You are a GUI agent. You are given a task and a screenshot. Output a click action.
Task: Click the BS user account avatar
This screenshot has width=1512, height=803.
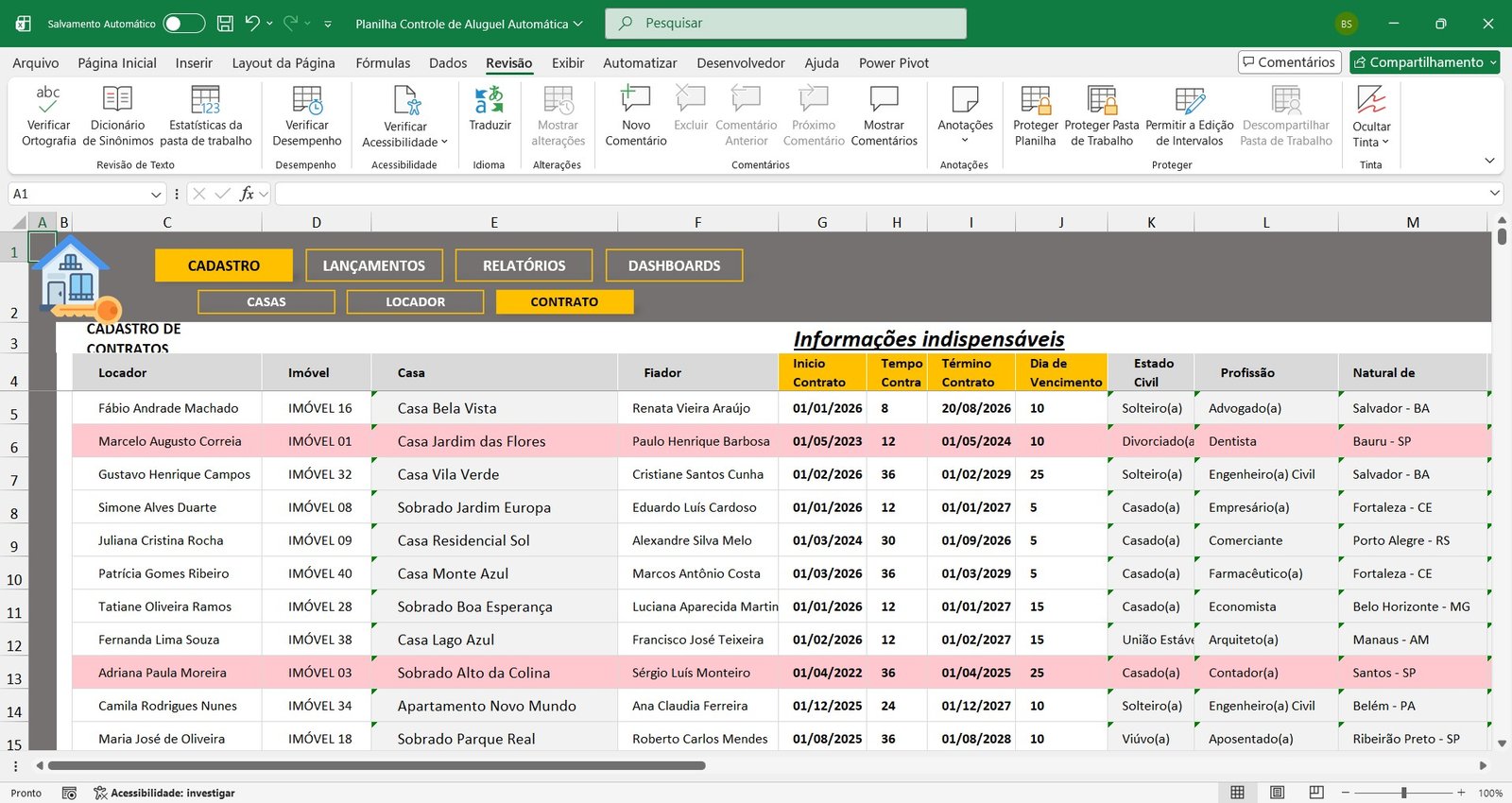click(x=1346, y=24)
